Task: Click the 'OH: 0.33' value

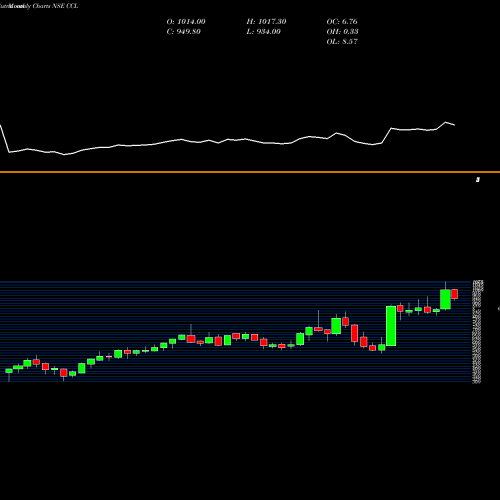Action: [x=342, y=32]
